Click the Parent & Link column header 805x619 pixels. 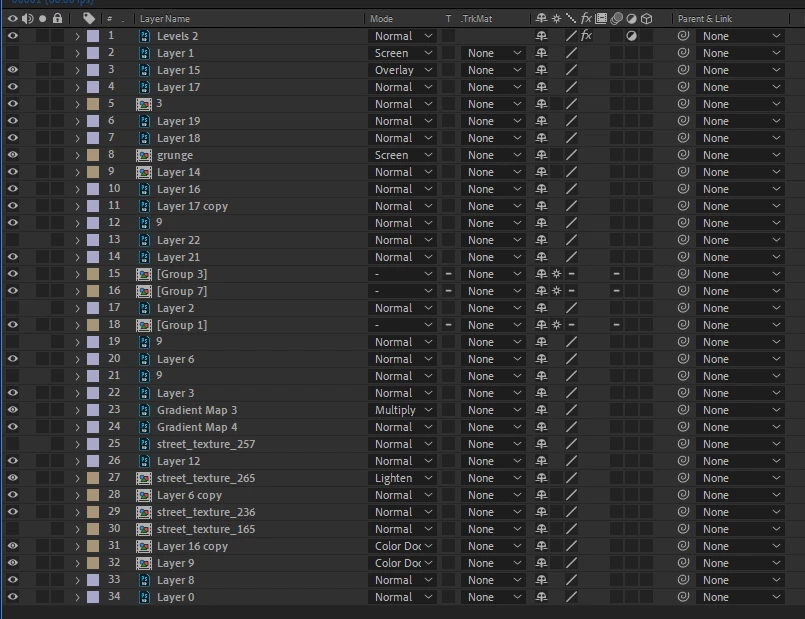[x=705, y=19]
